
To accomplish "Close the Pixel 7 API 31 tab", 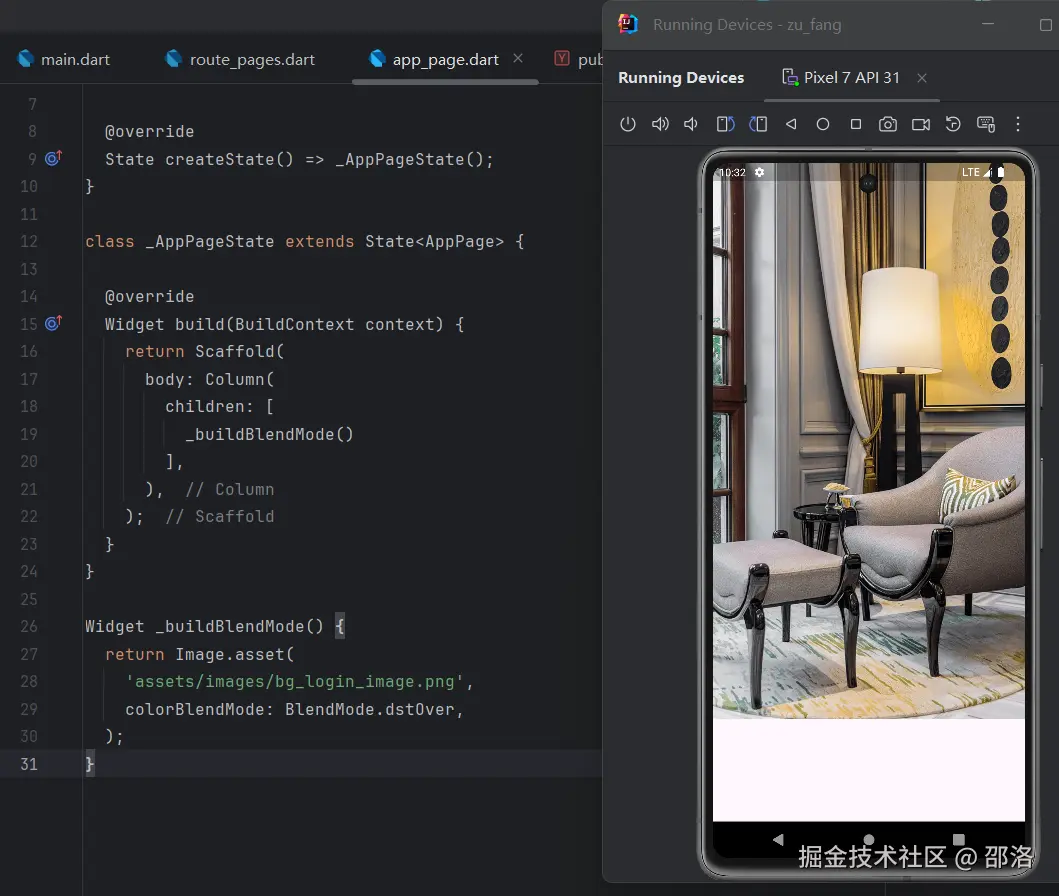I will click(922, 78).
